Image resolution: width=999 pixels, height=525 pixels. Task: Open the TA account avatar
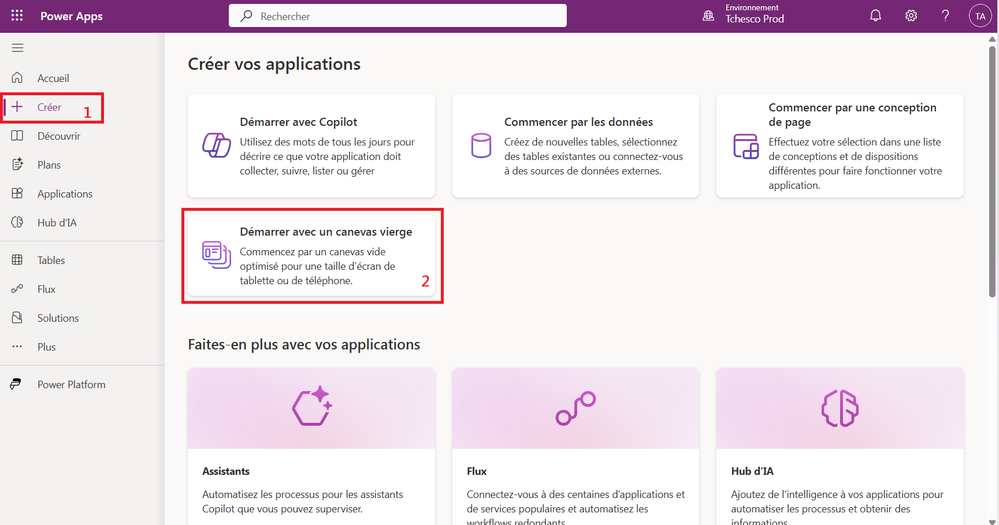tap(980, 16)
